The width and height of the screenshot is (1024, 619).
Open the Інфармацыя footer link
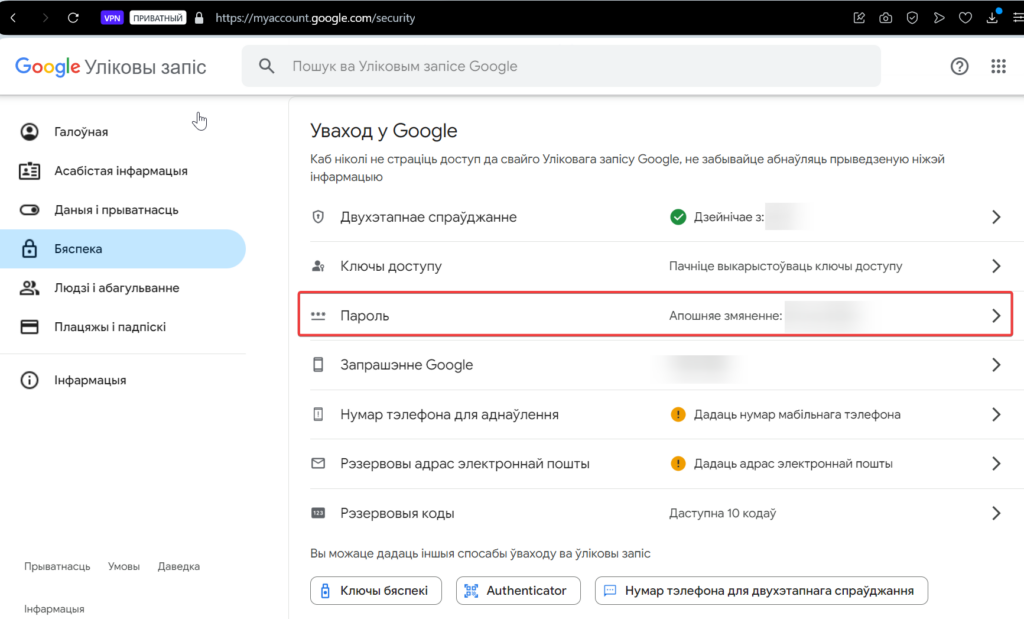[54, 609]
